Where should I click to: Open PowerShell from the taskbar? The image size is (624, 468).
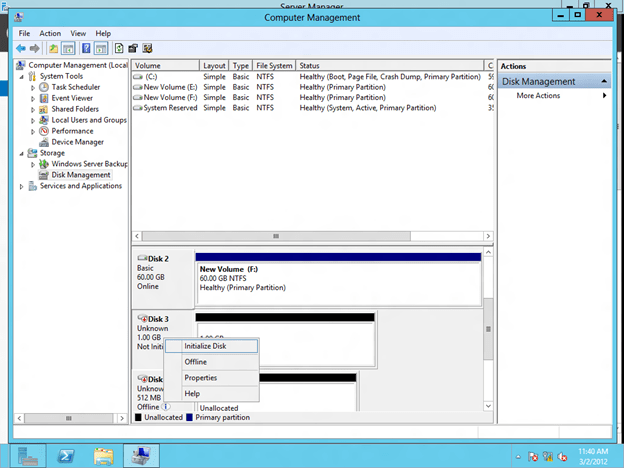point(65,456)
